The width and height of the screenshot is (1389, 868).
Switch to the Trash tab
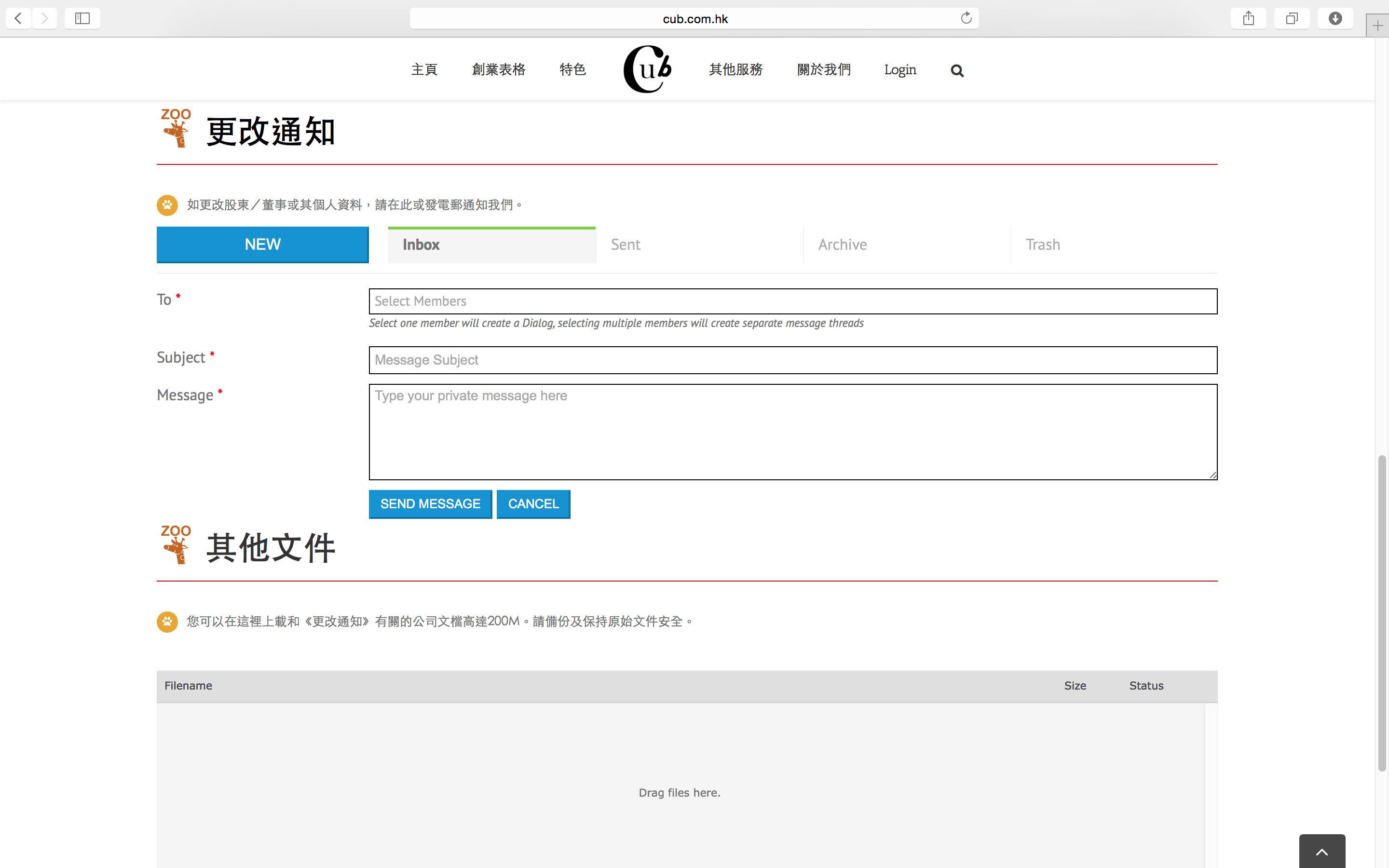(1114, 245)
